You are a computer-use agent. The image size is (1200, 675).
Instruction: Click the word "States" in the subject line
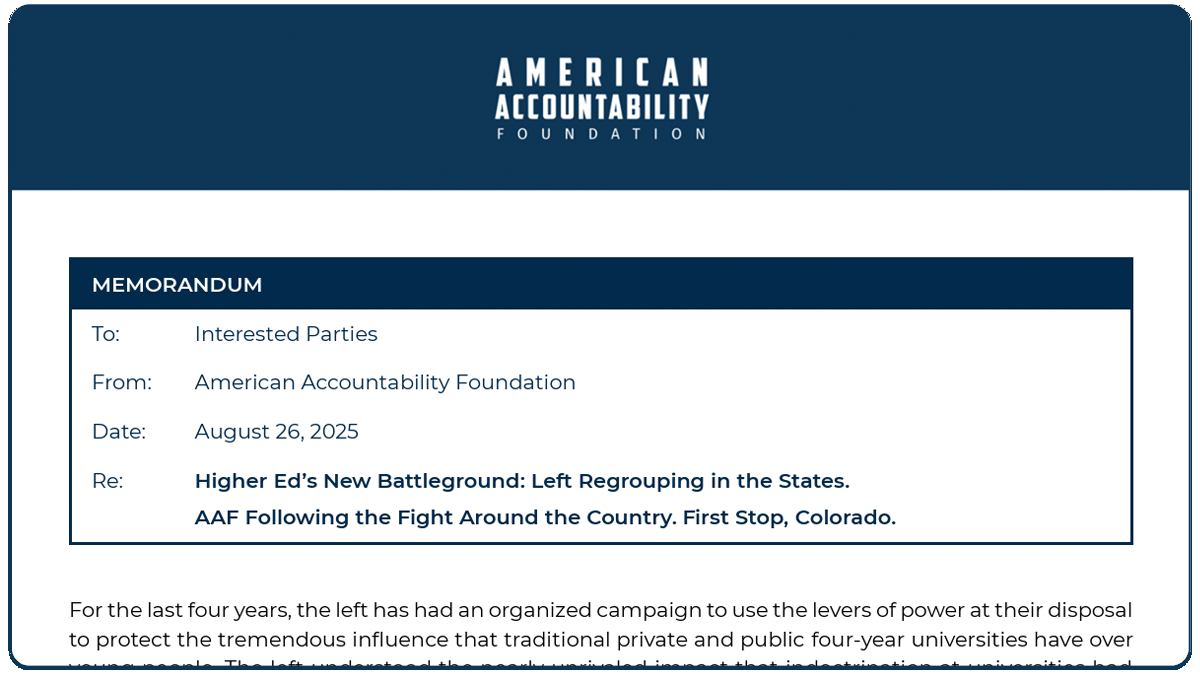(x=810, y=481)
